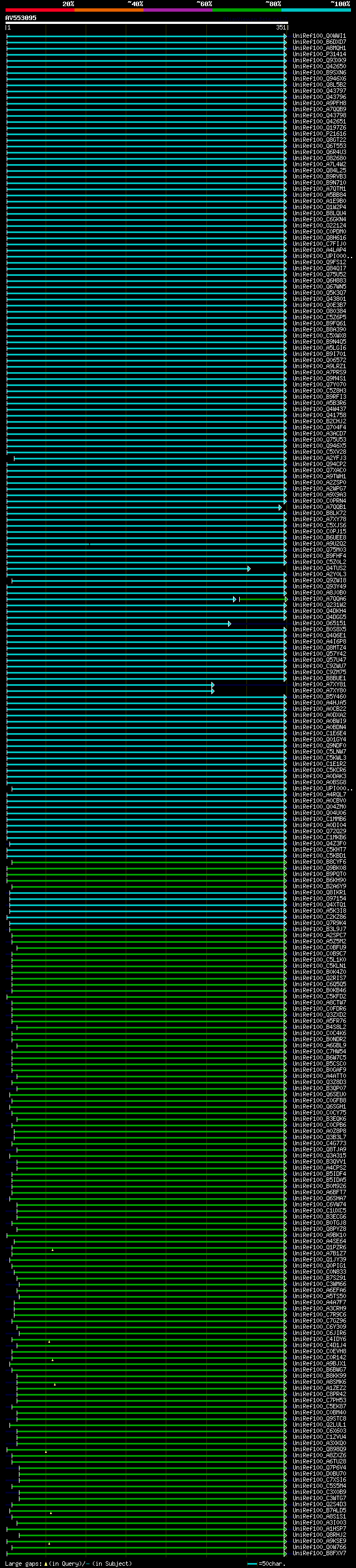Image resolution: width=356 pixels, height=1568 pixels.
Task: Select hit UniRef100_B0M926
Action: point(319,1186)
